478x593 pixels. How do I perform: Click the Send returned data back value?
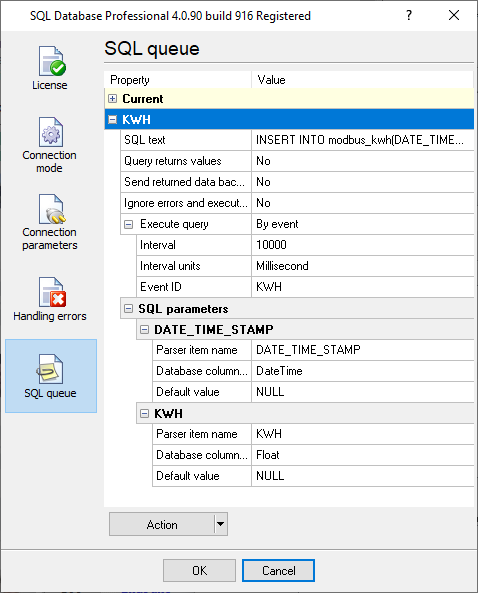(x=362, y=182)
